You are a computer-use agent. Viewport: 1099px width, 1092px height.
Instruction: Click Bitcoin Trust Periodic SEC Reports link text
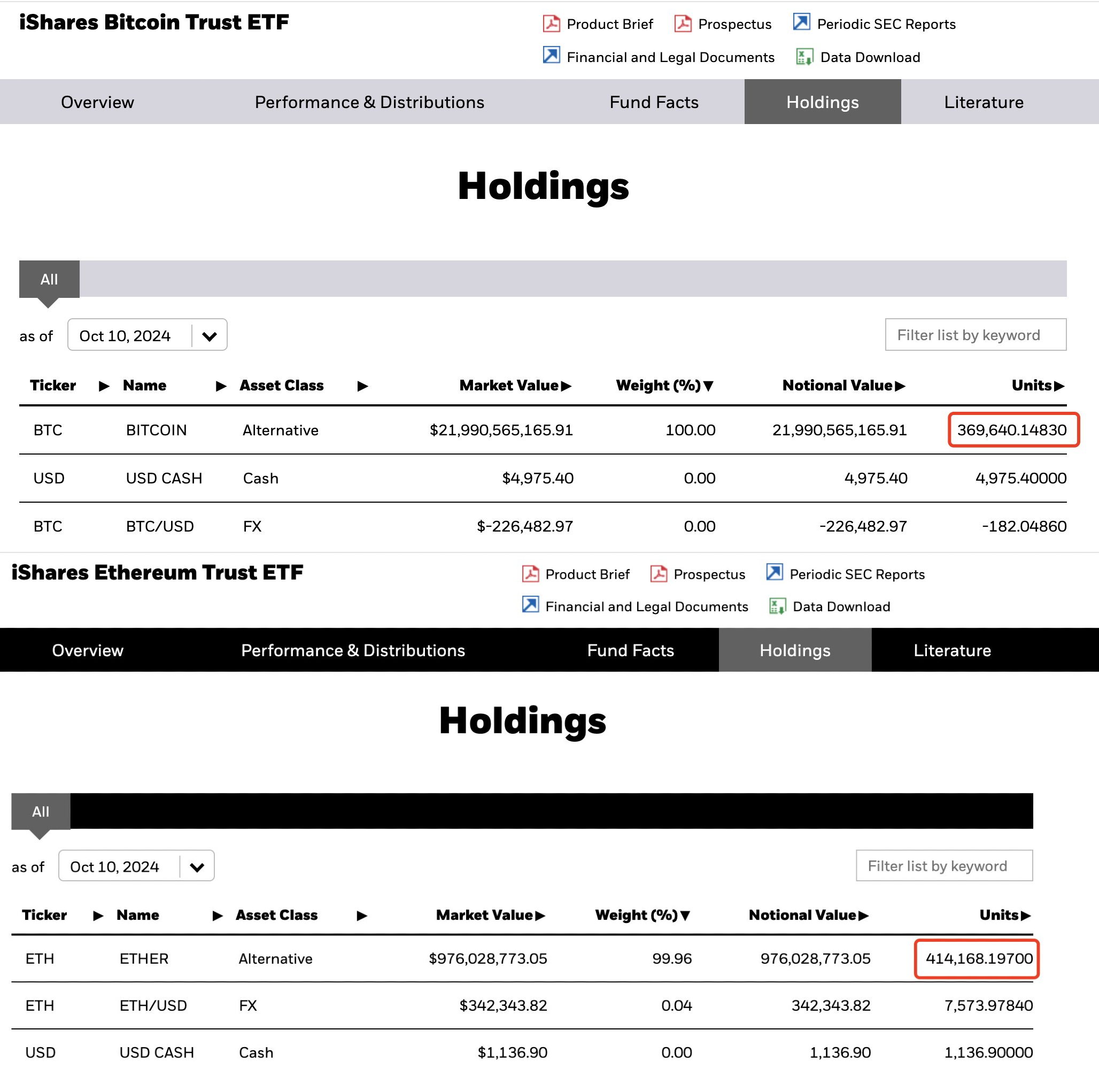point(886,24)
